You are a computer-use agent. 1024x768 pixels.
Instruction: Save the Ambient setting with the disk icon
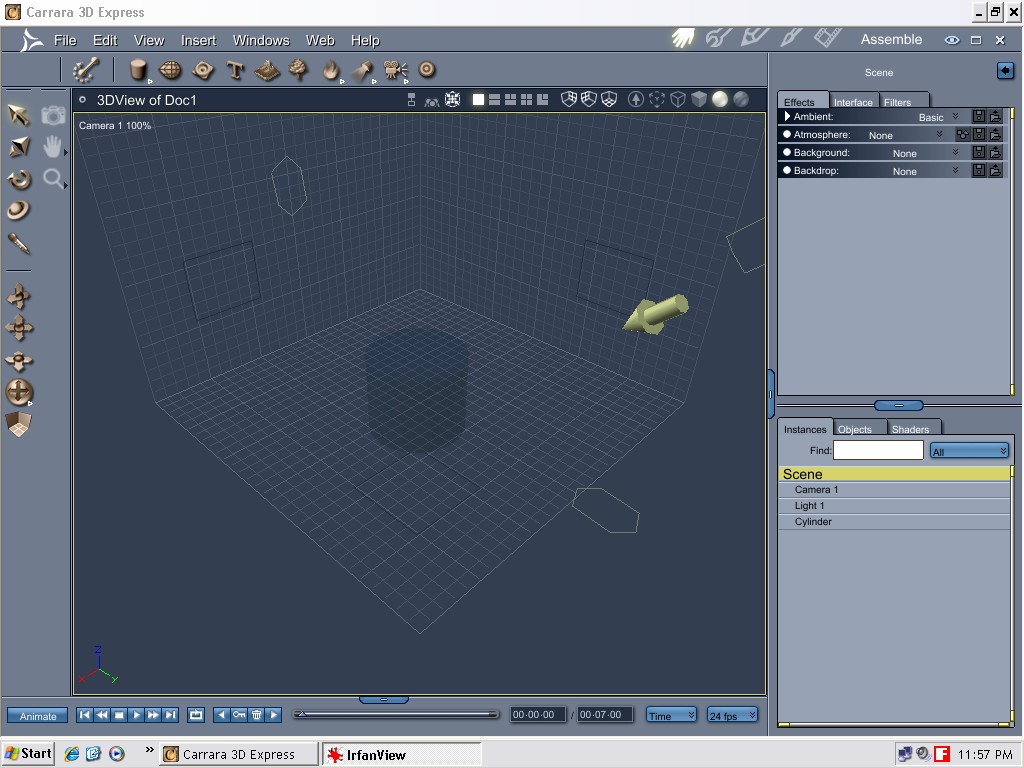coord(979,117)
